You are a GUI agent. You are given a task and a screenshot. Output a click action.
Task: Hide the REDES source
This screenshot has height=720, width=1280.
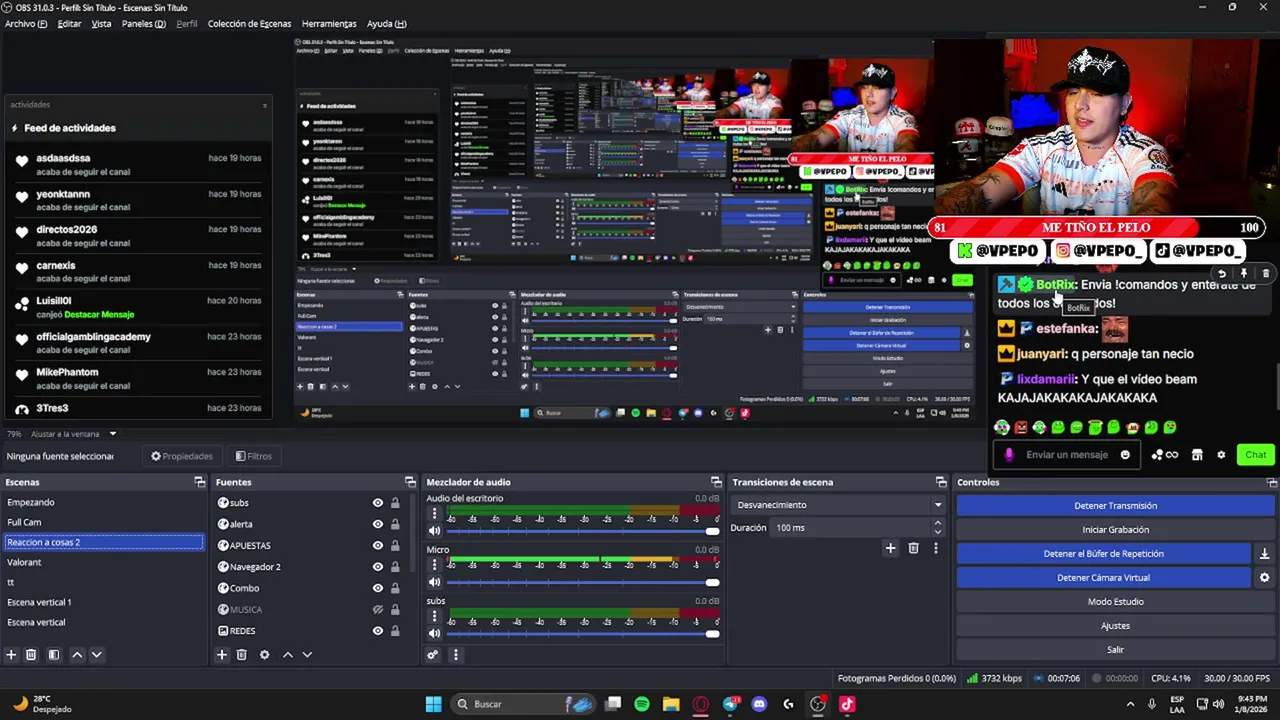tap(378, 631)
